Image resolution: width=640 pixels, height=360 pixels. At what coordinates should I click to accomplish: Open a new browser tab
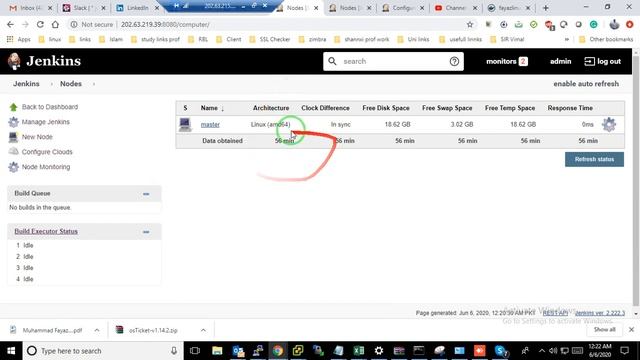[x=546, y=8]
